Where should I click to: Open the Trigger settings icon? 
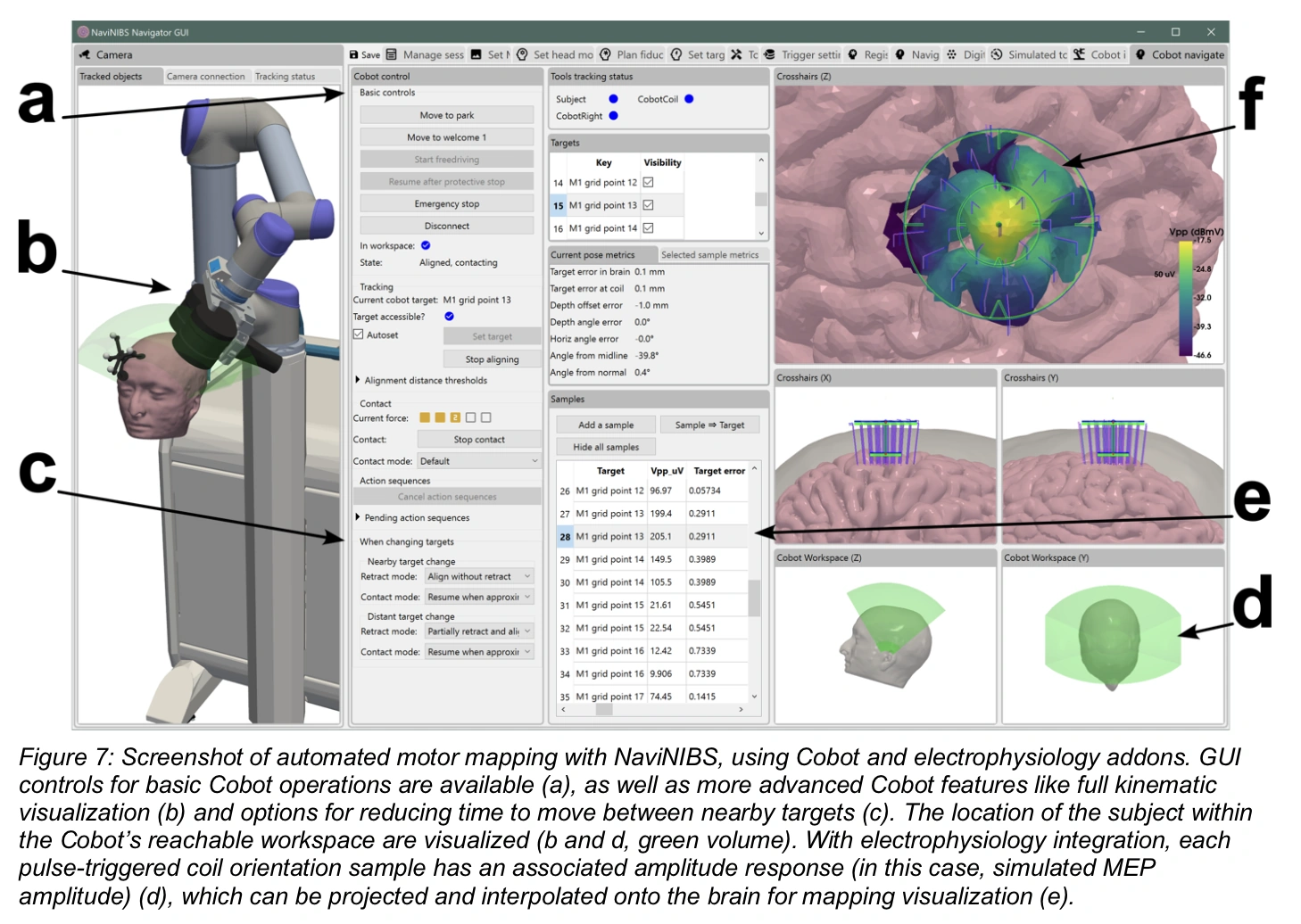click(x=769, y=54)
